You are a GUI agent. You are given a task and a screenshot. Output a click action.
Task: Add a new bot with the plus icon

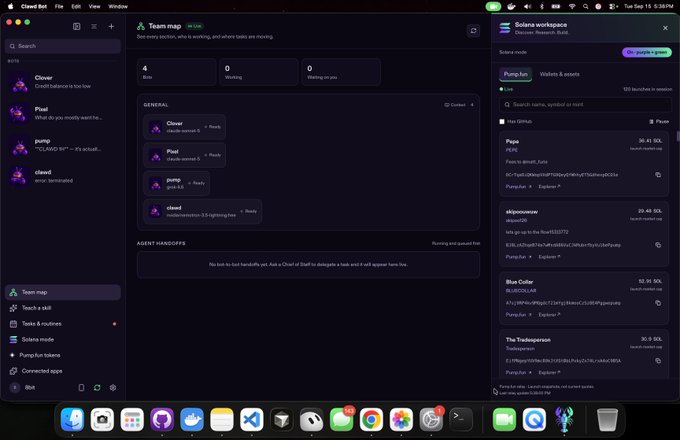[111, 26]
